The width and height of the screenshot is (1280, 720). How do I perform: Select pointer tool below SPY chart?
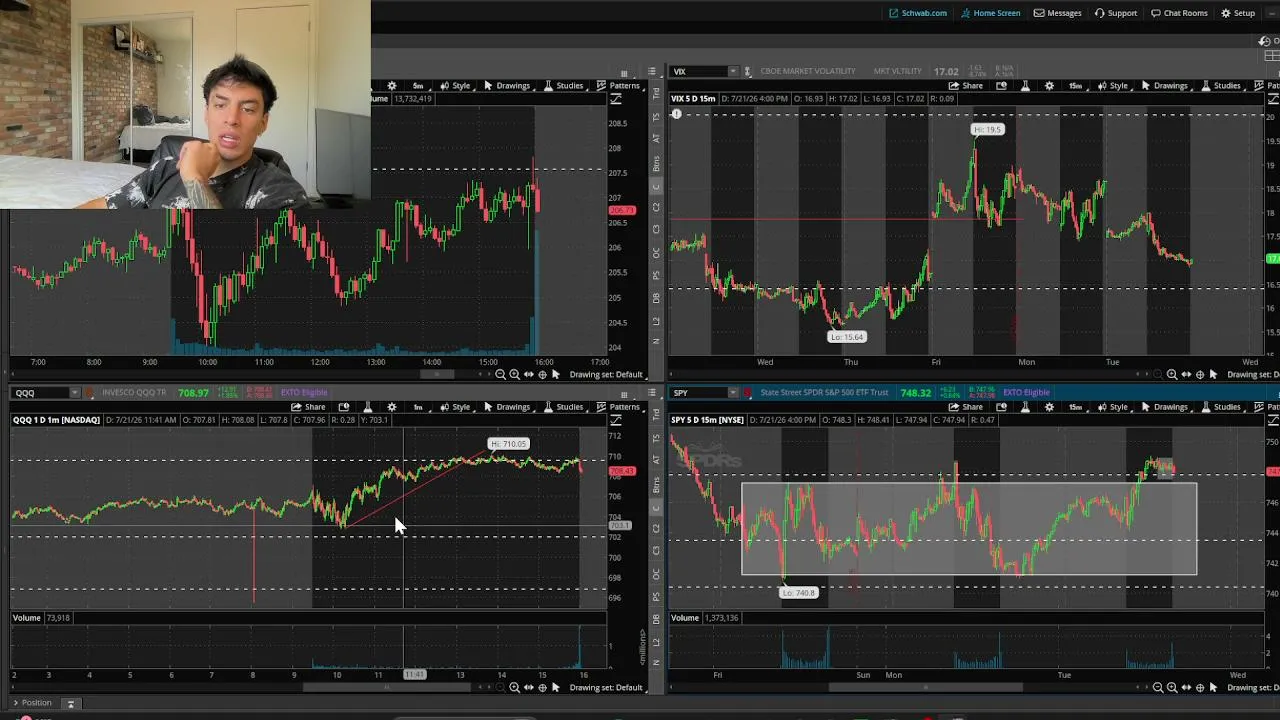[1213, 687]
